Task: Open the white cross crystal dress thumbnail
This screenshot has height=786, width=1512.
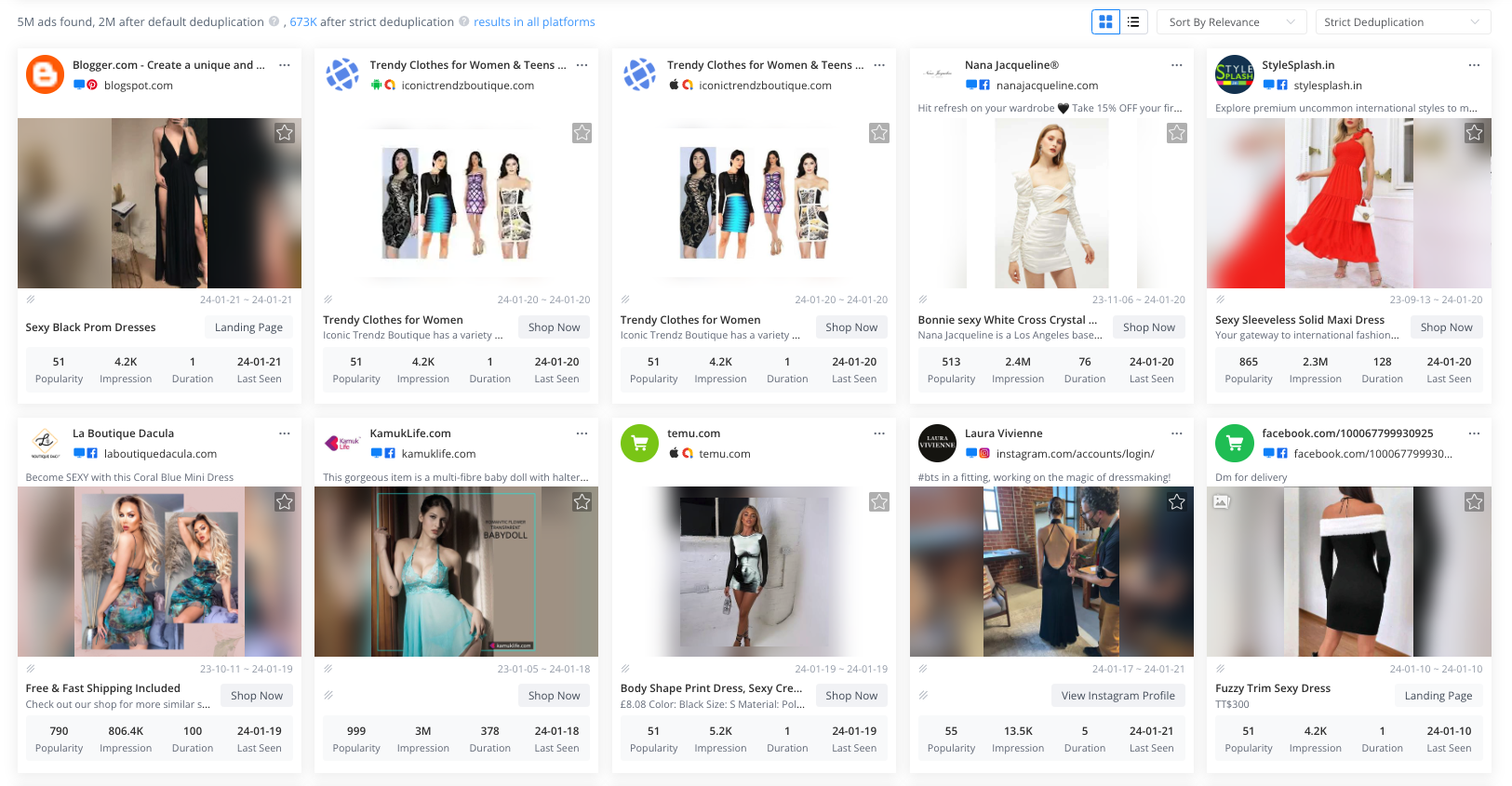Action: pos(1051,203)
